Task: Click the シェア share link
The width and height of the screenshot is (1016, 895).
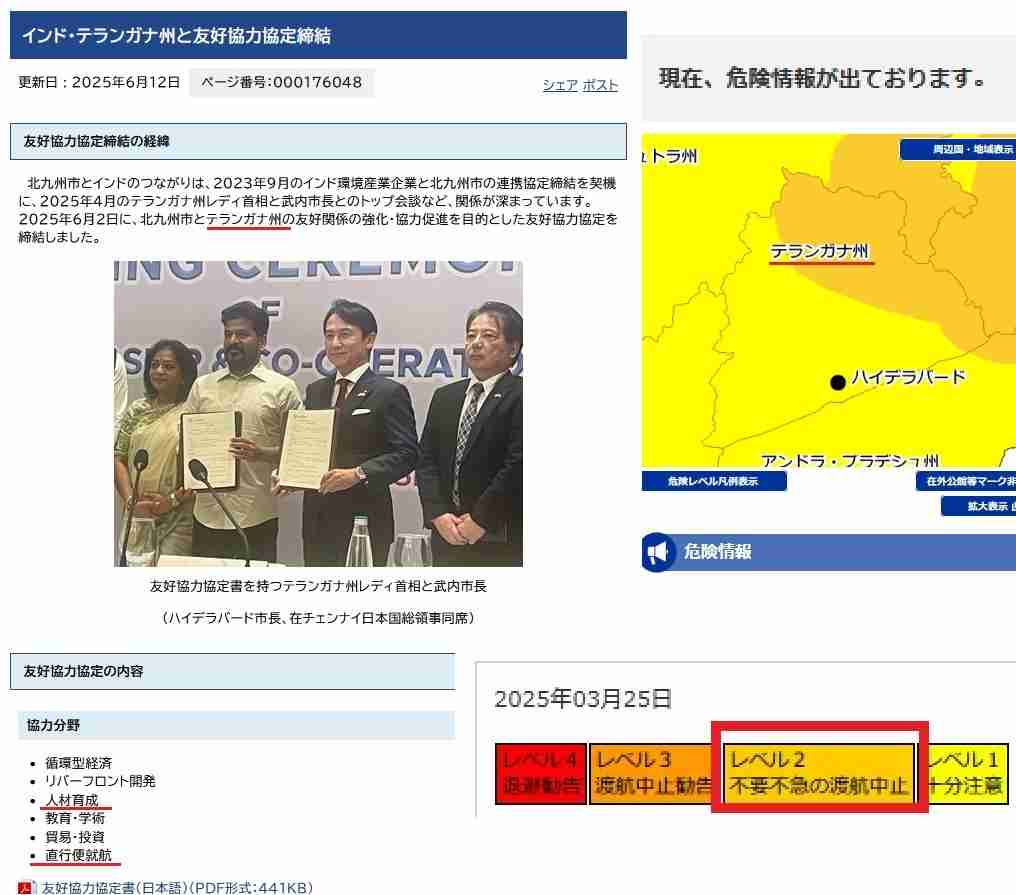Action: [560, 85]
